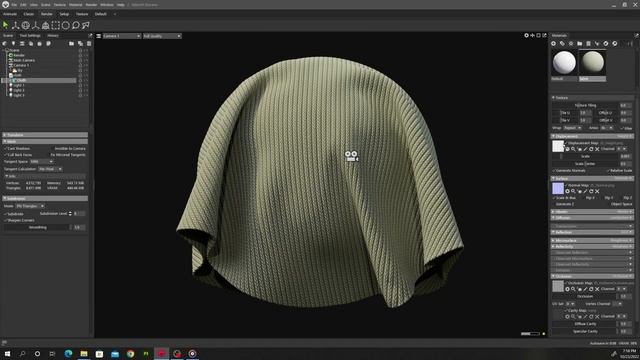Clear the displacement map X icon

[x=597, y=149]
